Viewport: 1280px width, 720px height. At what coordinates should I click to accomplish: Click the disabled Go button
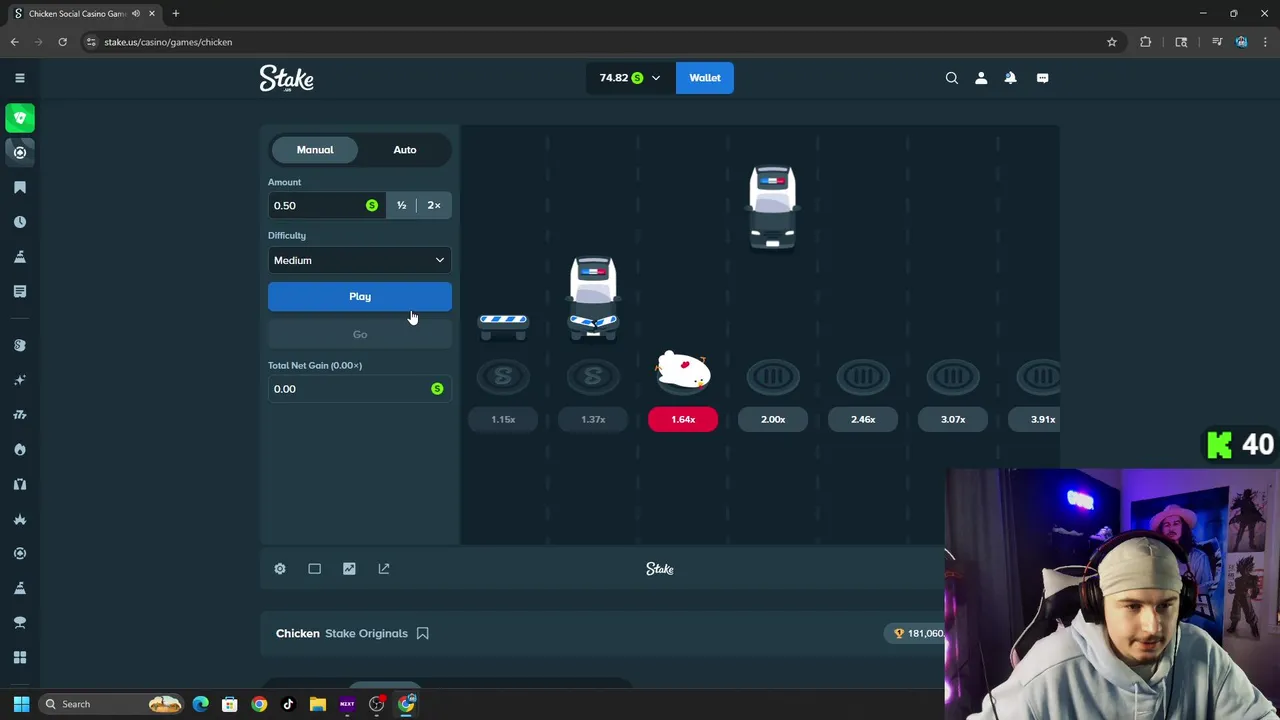(360, 334)
